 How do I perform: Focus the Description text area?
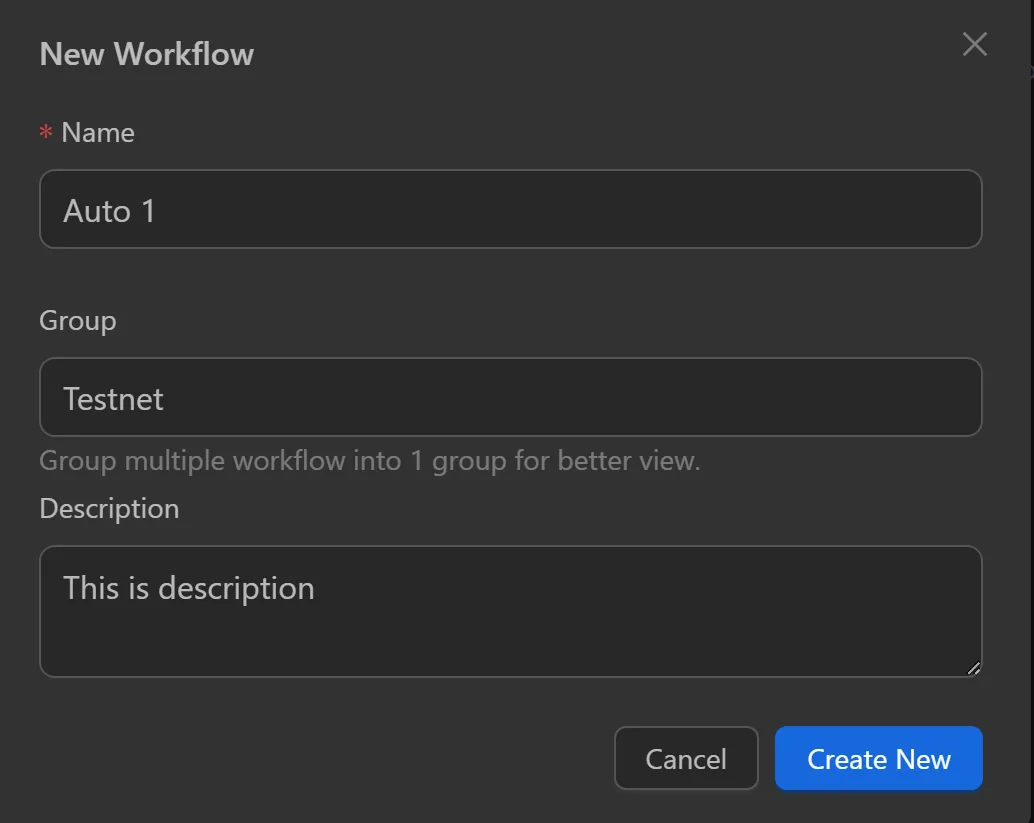click(x=511, y=611)
